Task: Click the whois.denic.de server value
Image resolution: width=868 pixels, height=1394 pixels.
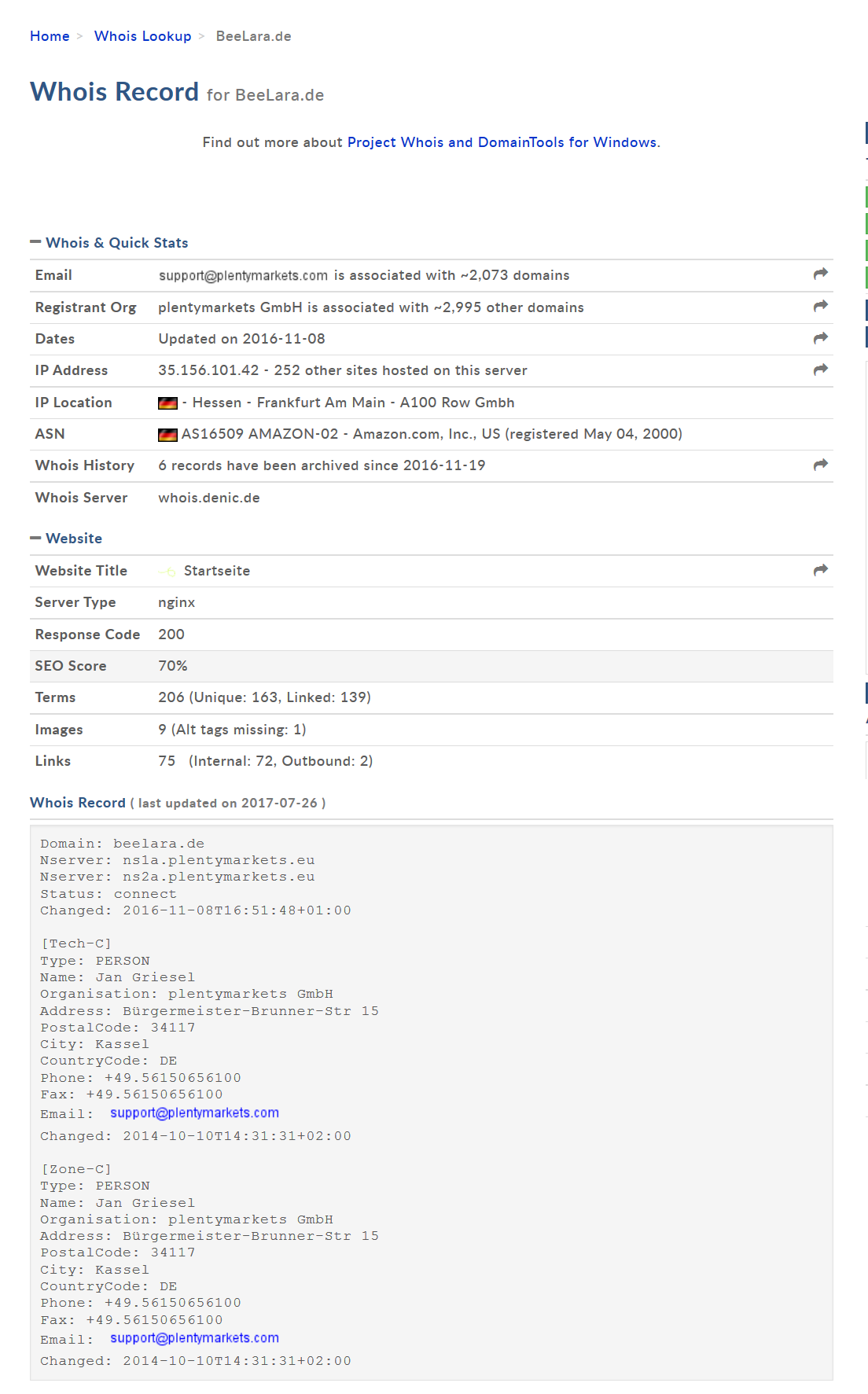Action: point(208,498)
